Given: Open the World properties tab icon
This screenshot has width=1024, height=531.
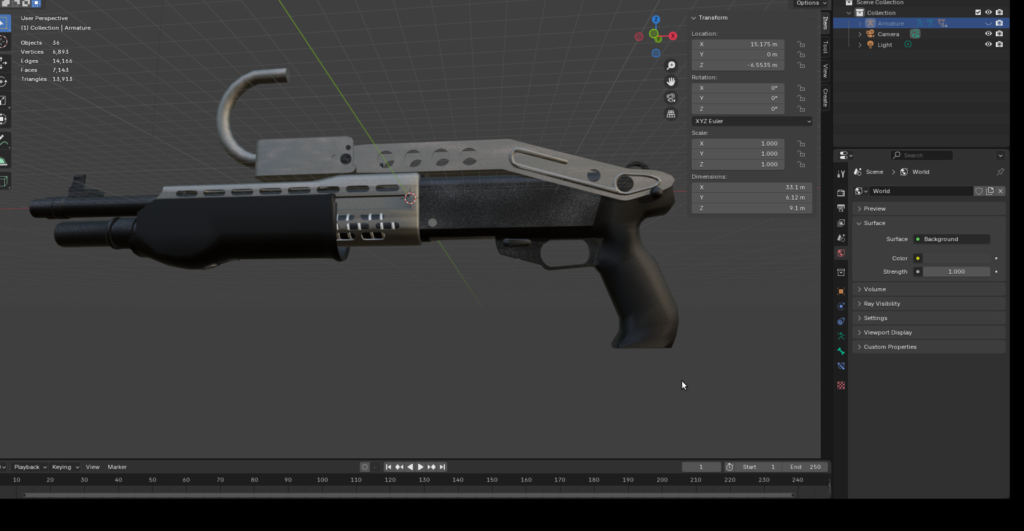Looking at the screenshot, I should [841, 253].
